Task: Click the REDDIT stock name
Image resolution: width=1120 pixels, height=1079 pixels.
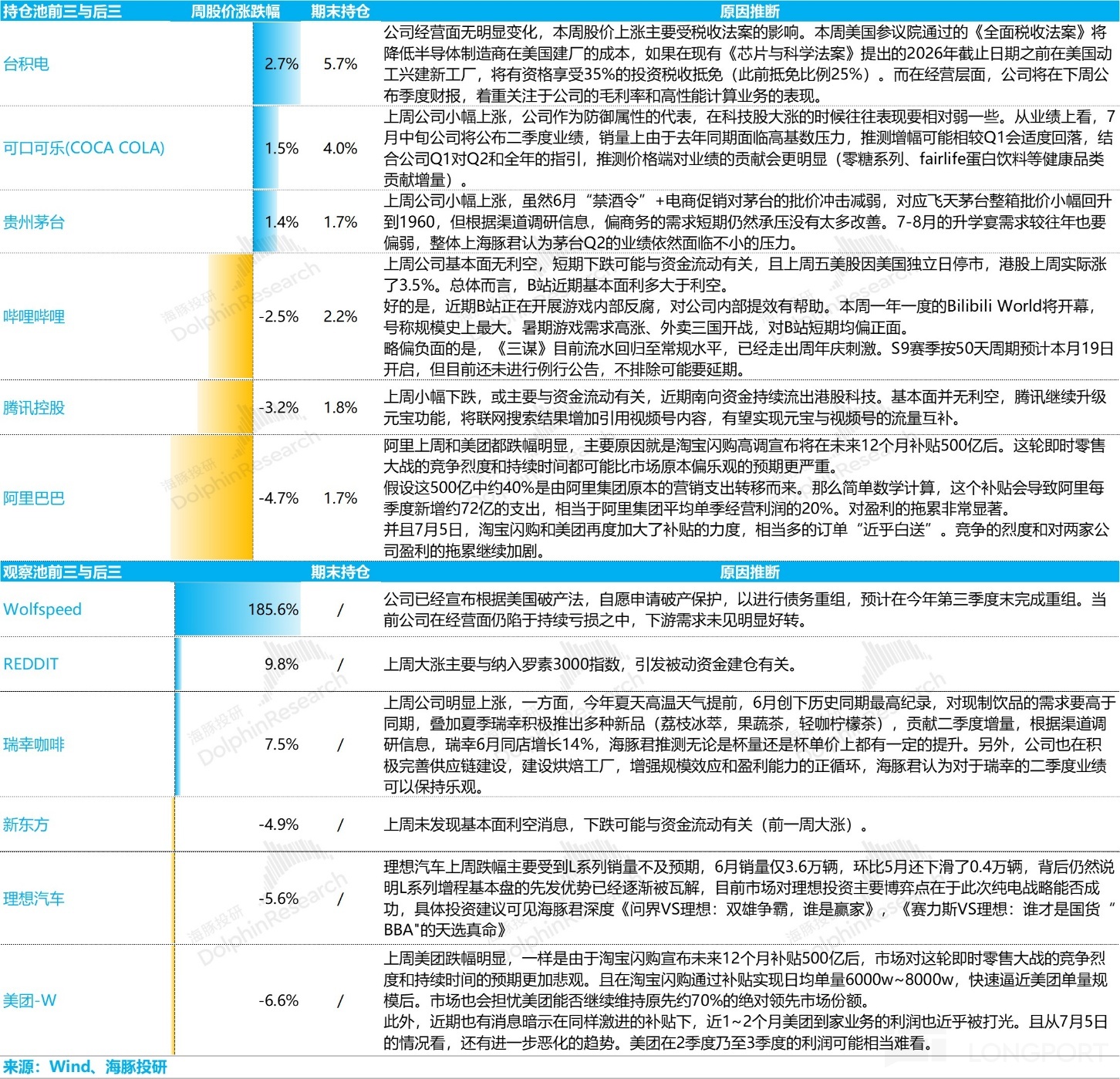Action: point(31,664)
